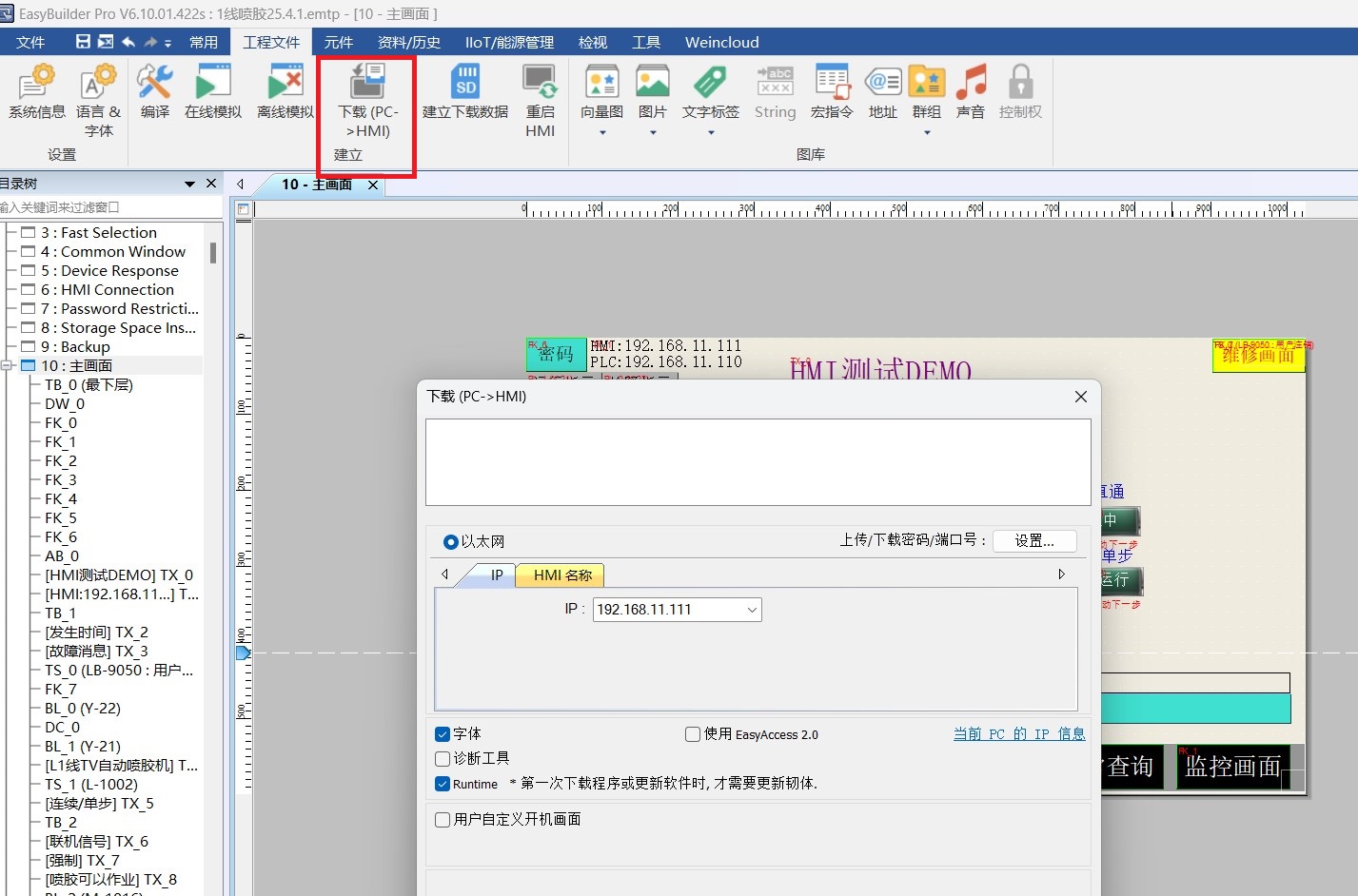The width and height of the screenshot is (1358, 896).
Task: Select 'BL_0 (Y-22)' tree item
Action: (83, 709)
